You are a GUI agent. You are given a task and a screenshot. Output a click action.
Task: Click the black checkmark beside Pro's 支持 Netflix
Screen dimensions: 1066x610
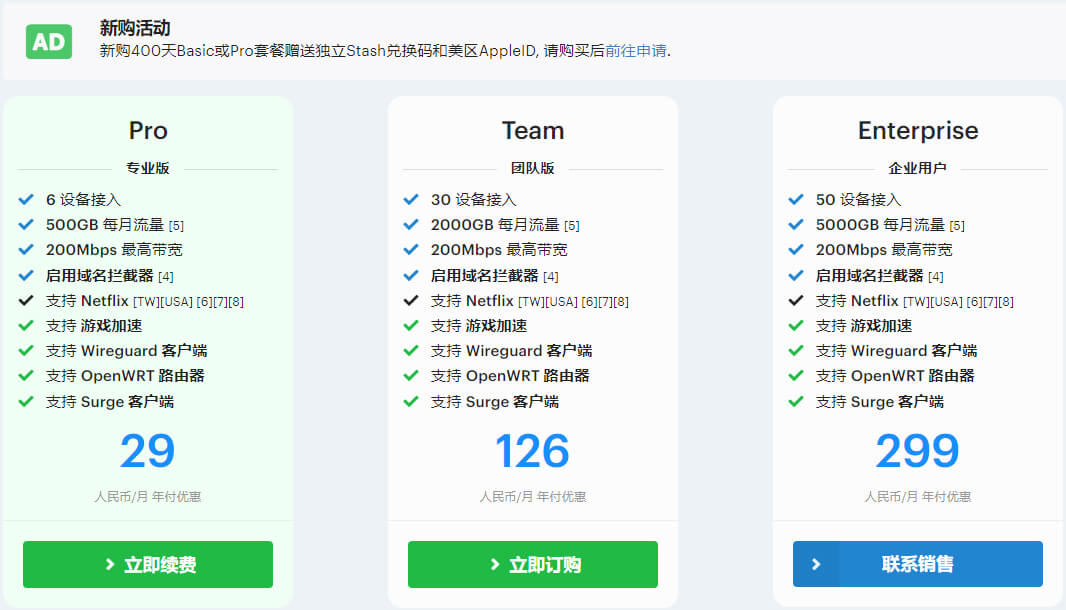[26, 300]
